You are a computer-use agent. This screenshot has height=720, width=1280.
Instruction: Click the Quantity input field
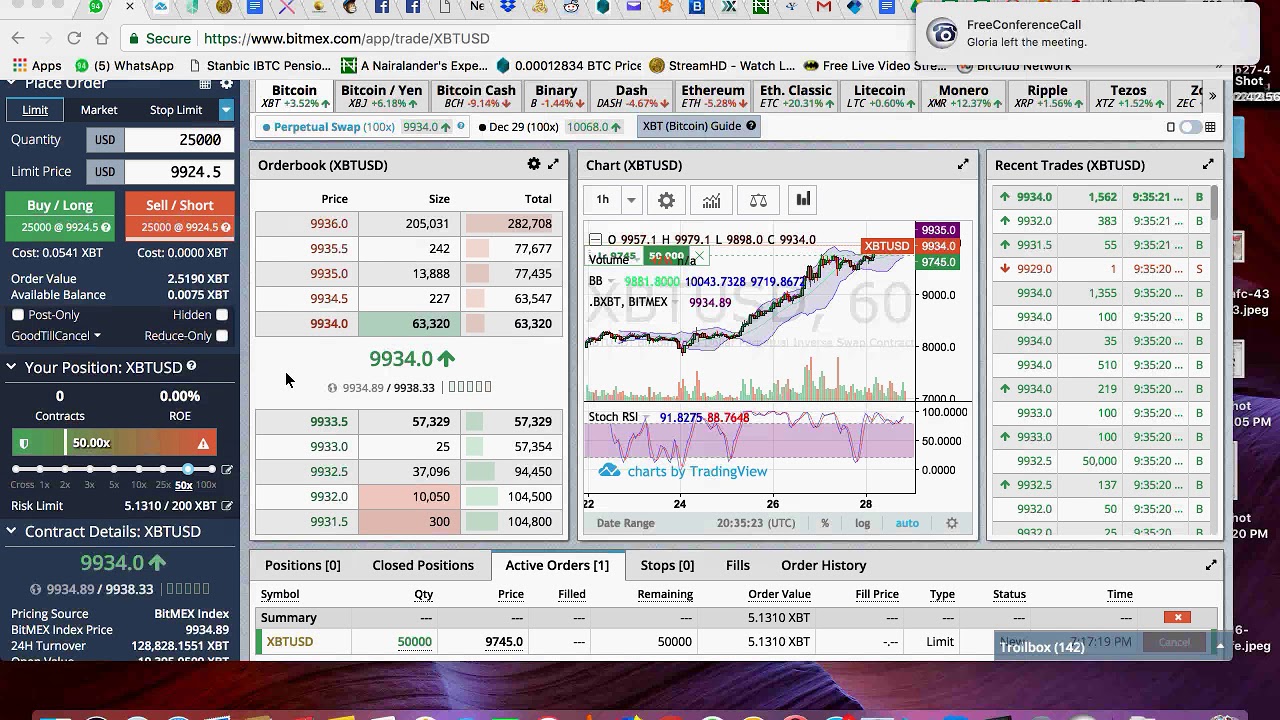point(179,140)
